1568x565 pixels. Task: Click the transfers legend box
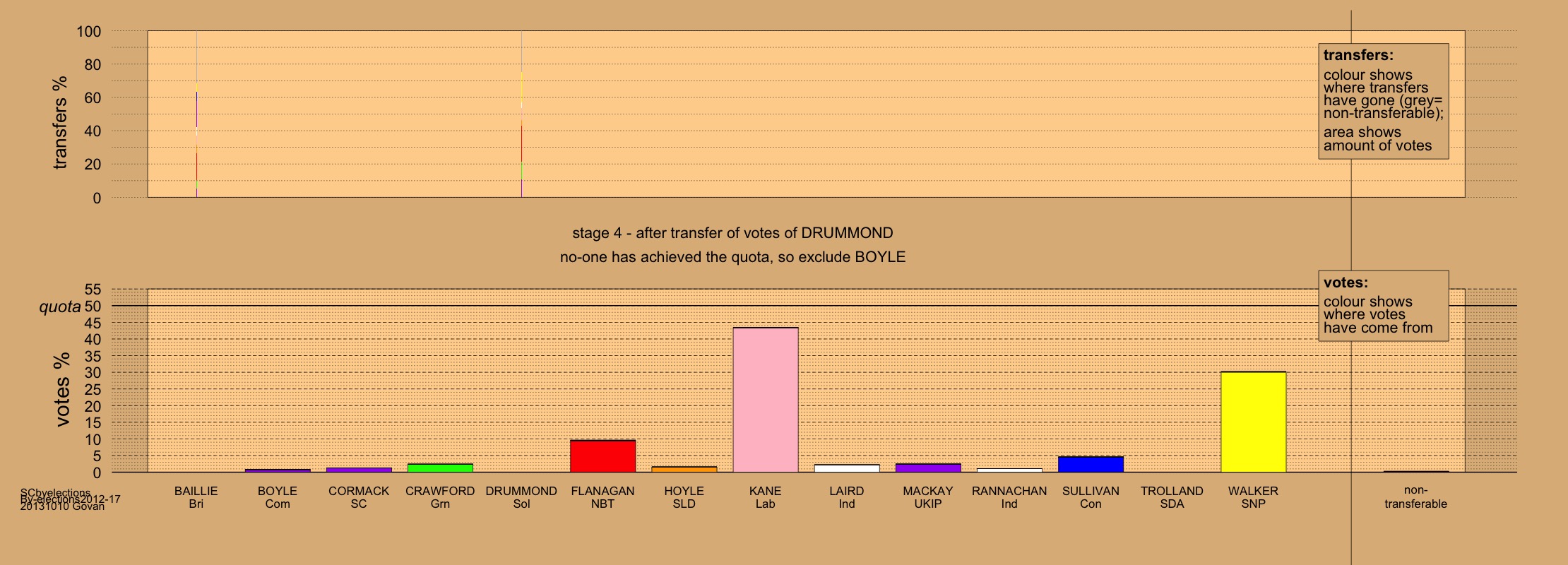click(1383, 101)
